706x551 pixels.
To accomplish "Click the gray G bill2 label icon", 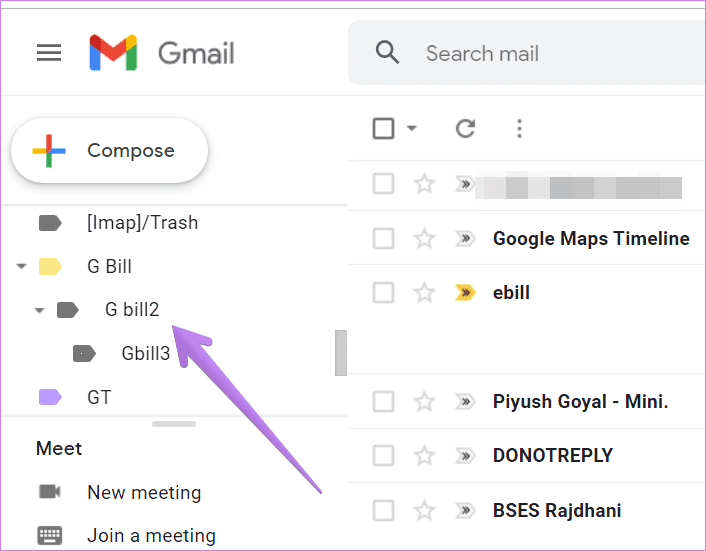I will pyautogui.click(x=68, y=310).
